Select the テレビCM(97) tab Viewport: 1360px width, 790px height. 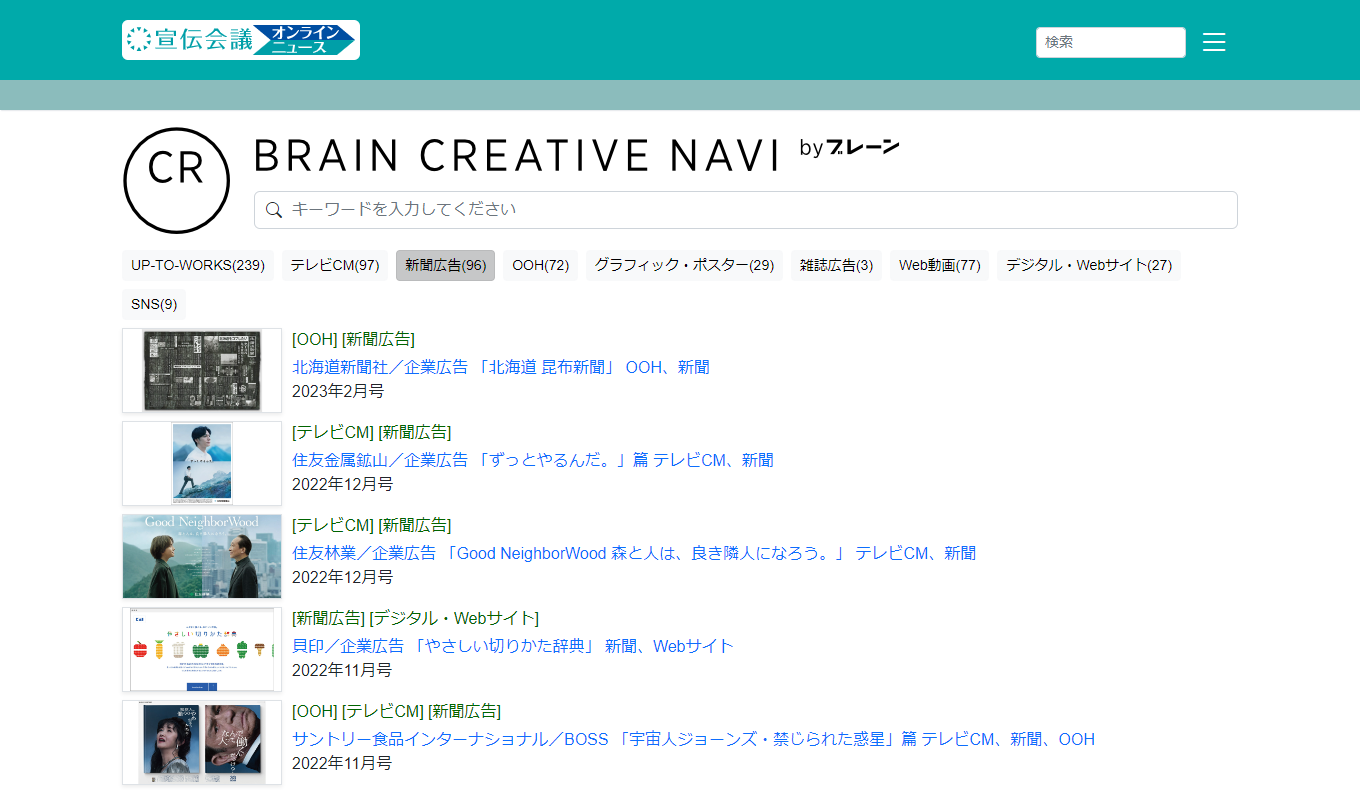(x=335, y=265)
